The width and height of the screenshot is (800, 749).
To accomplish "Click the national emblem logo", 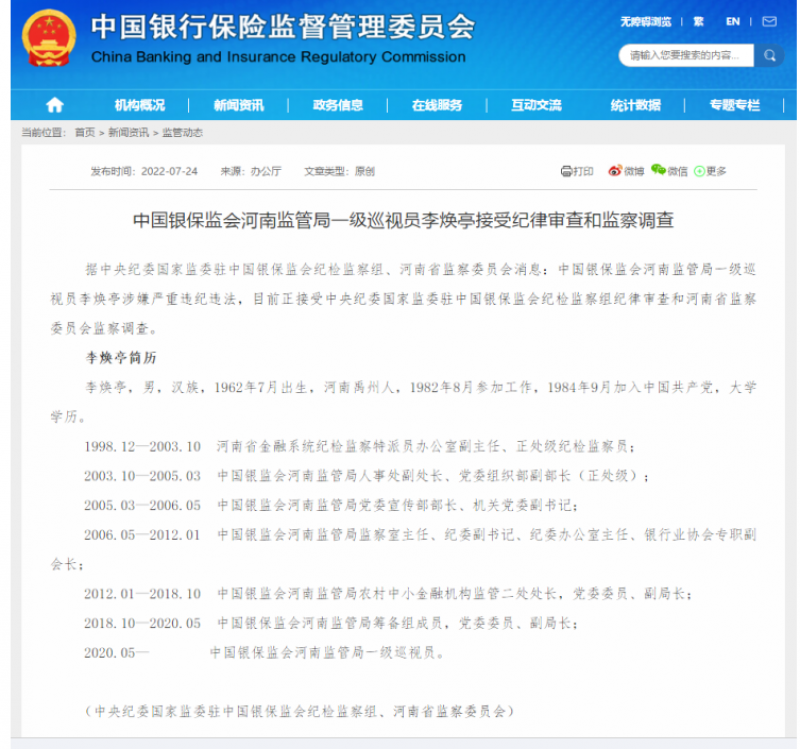I will pos(49,38).
